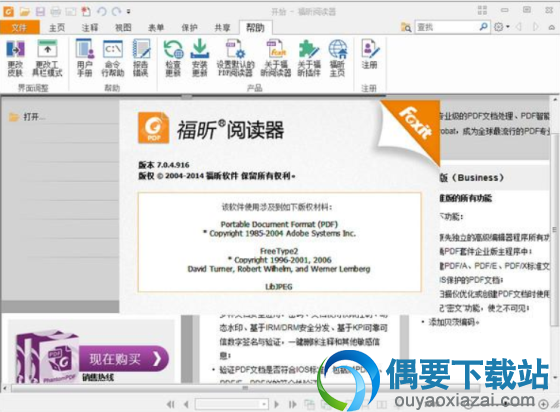Open 关于福昕插件 plugins icon
The image size is (560, 412).
click(x=309, y=58)
